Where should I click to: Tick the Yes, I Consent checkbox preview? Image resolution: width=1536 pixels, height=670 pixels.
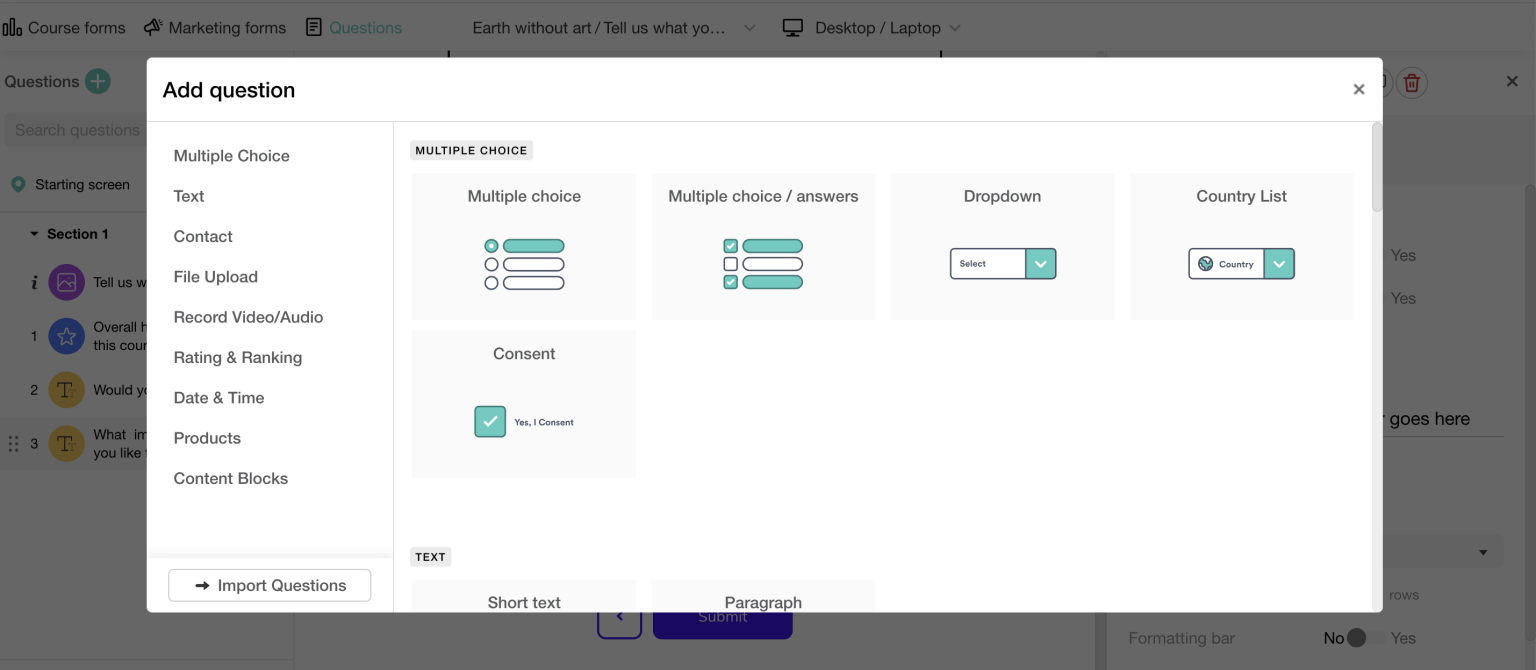(490, 421)
